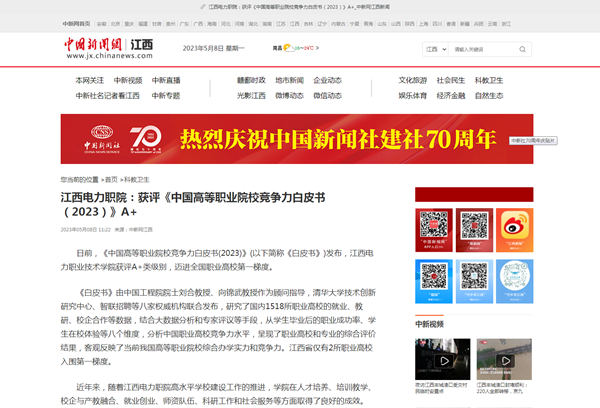
Task: Click the link icon beside the page title
Action: tap(203, 7)
